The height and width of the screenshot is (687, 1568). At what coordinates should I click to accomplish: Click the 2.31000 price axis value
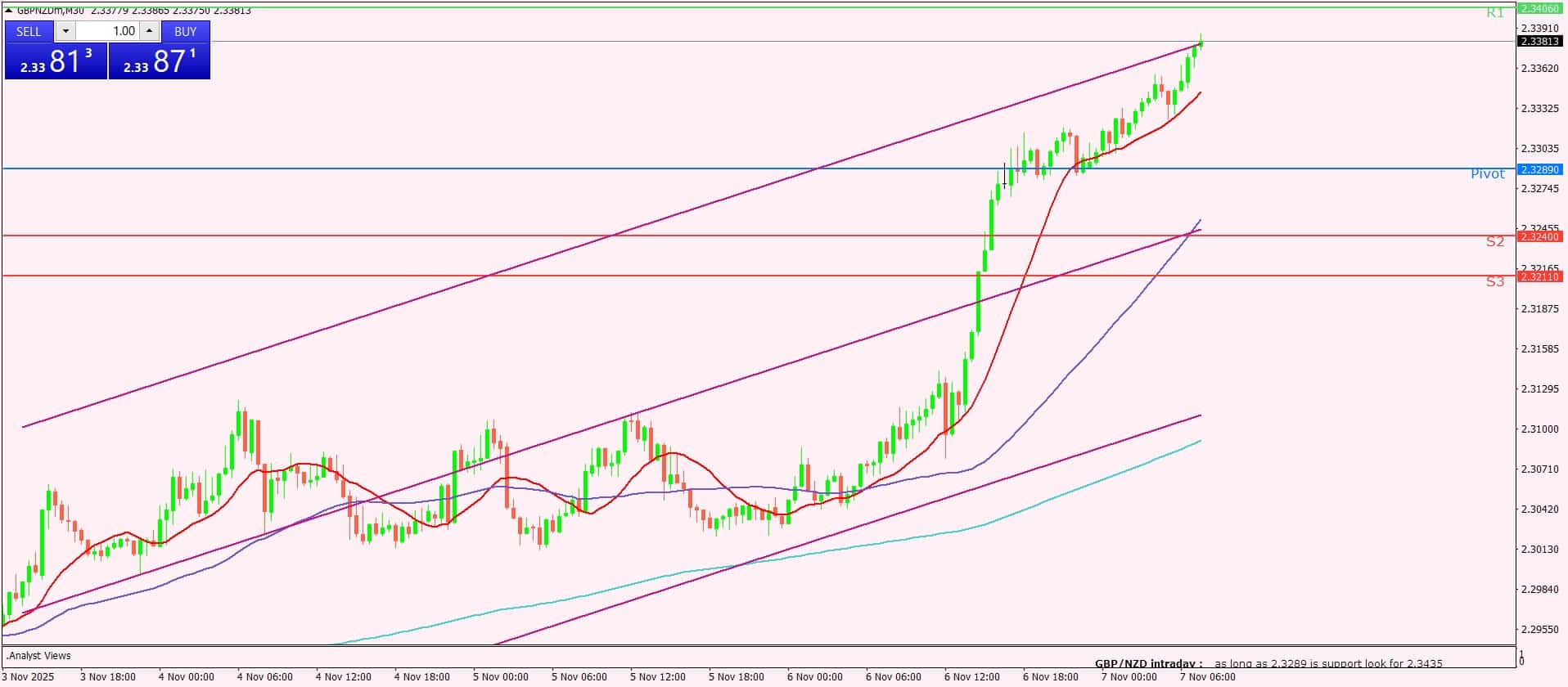[1539, 429]
